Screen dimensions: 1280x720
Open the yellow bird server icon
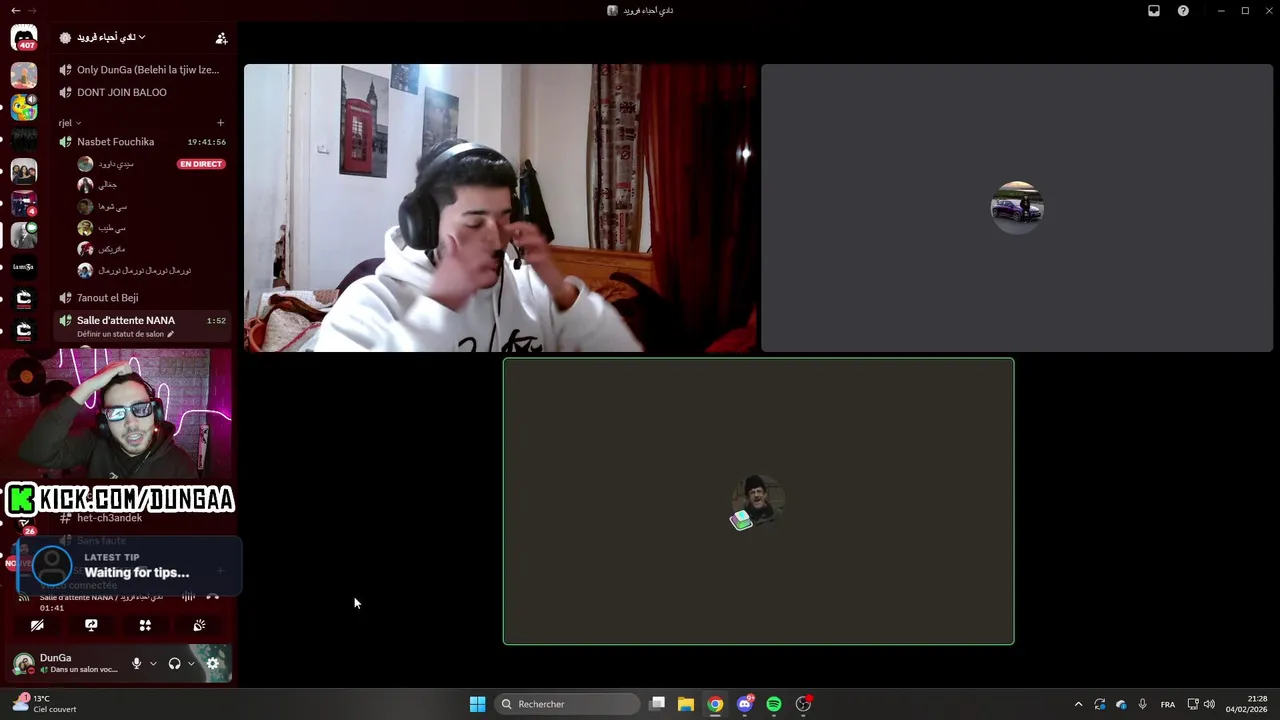pos(24,107)
